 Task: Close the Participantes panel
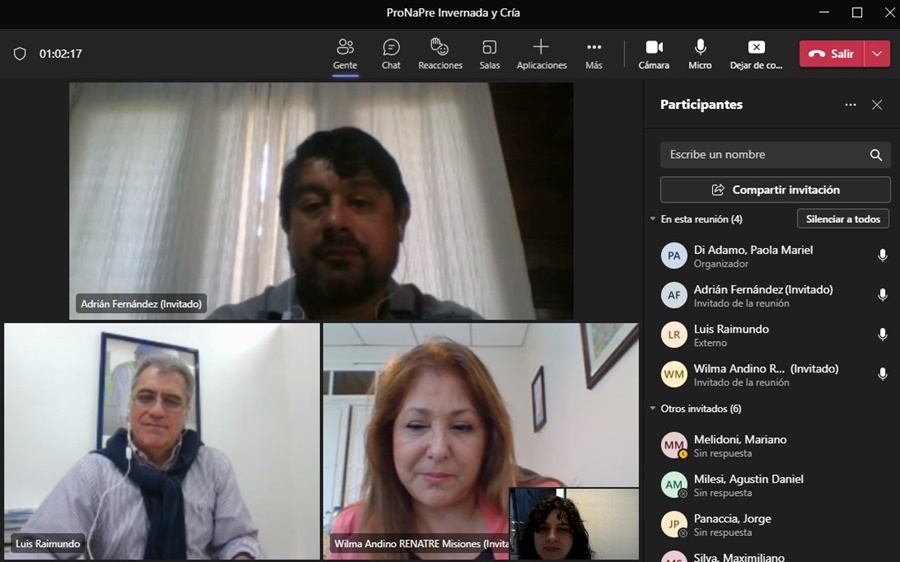coord(877,105)
